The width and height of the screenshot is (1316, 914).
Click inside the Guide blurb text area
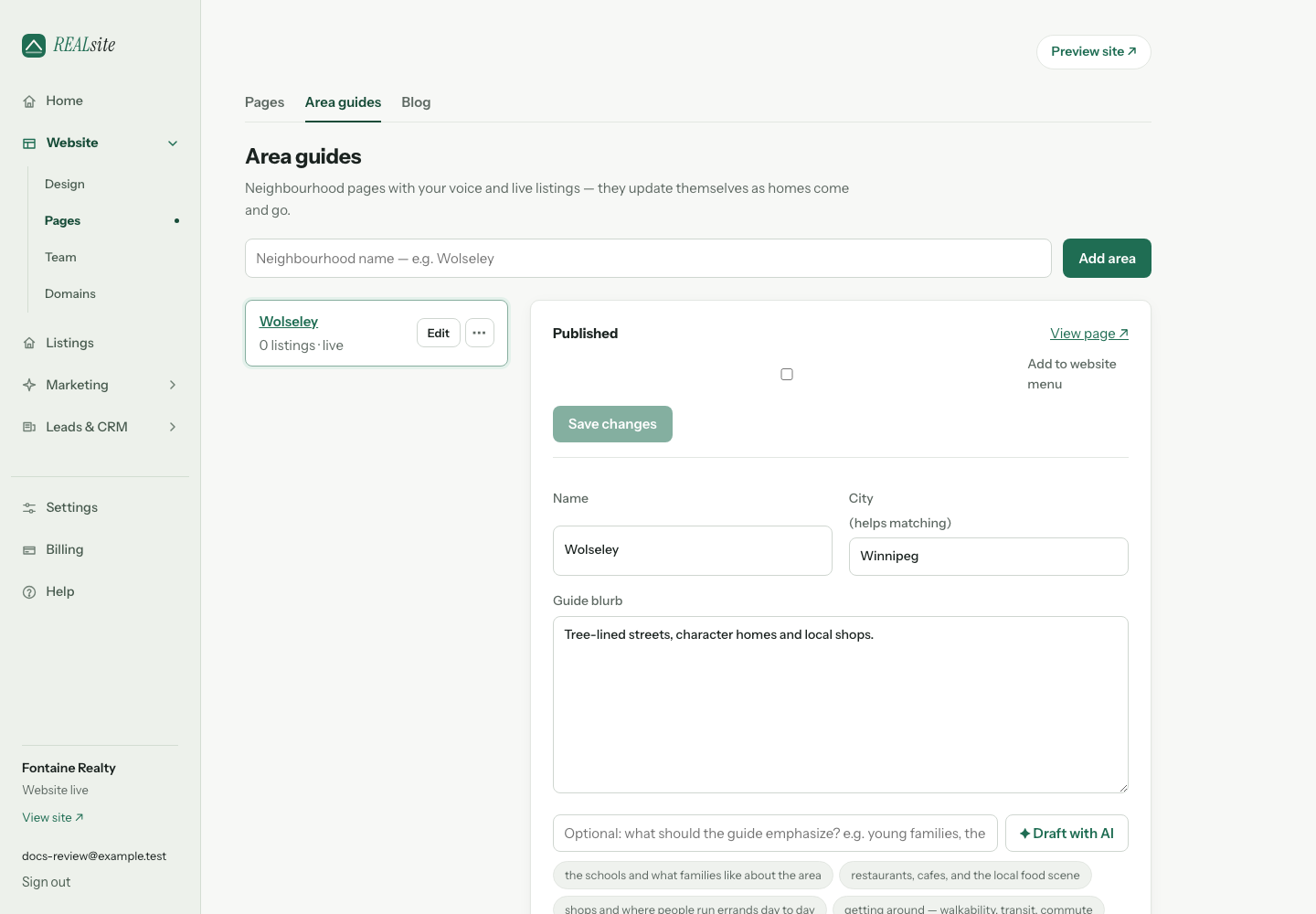tap(841, 705)
